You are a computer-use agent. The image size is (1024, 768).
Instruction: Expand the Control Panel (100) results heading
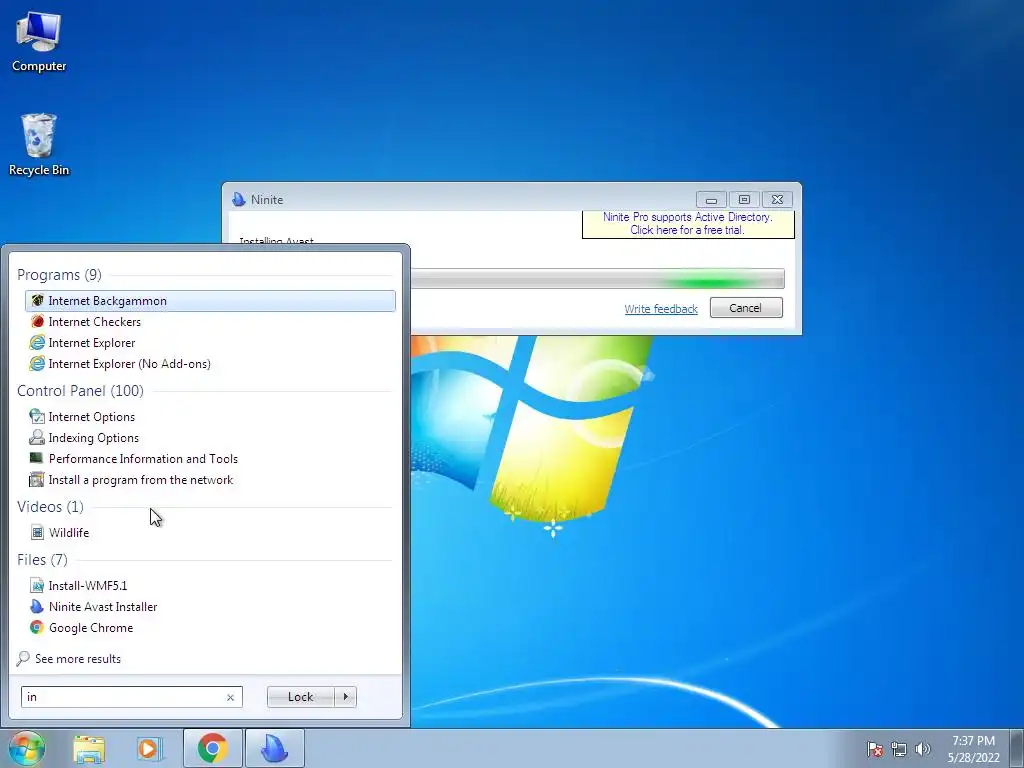point(80,391)
